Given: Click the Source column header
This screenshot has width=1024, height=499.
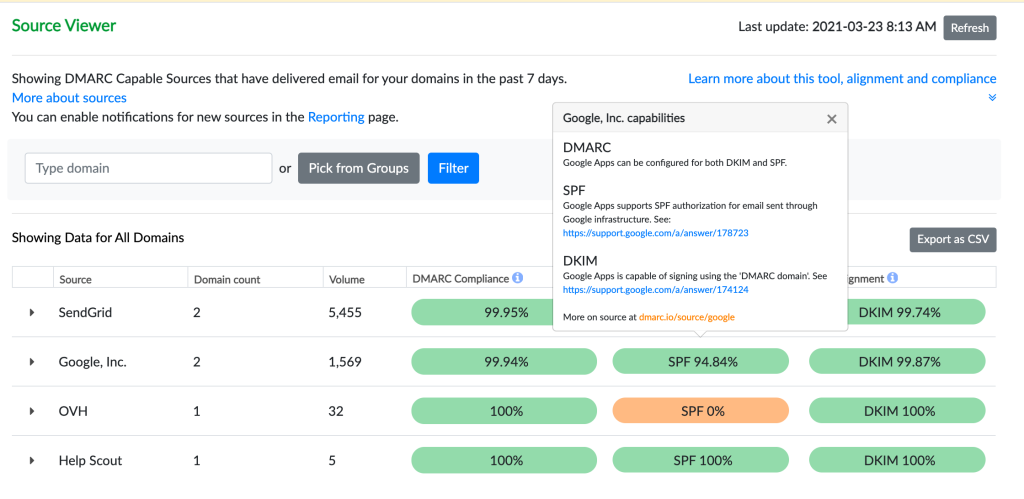Looking at the screenshot, I should tap(75, 280).
